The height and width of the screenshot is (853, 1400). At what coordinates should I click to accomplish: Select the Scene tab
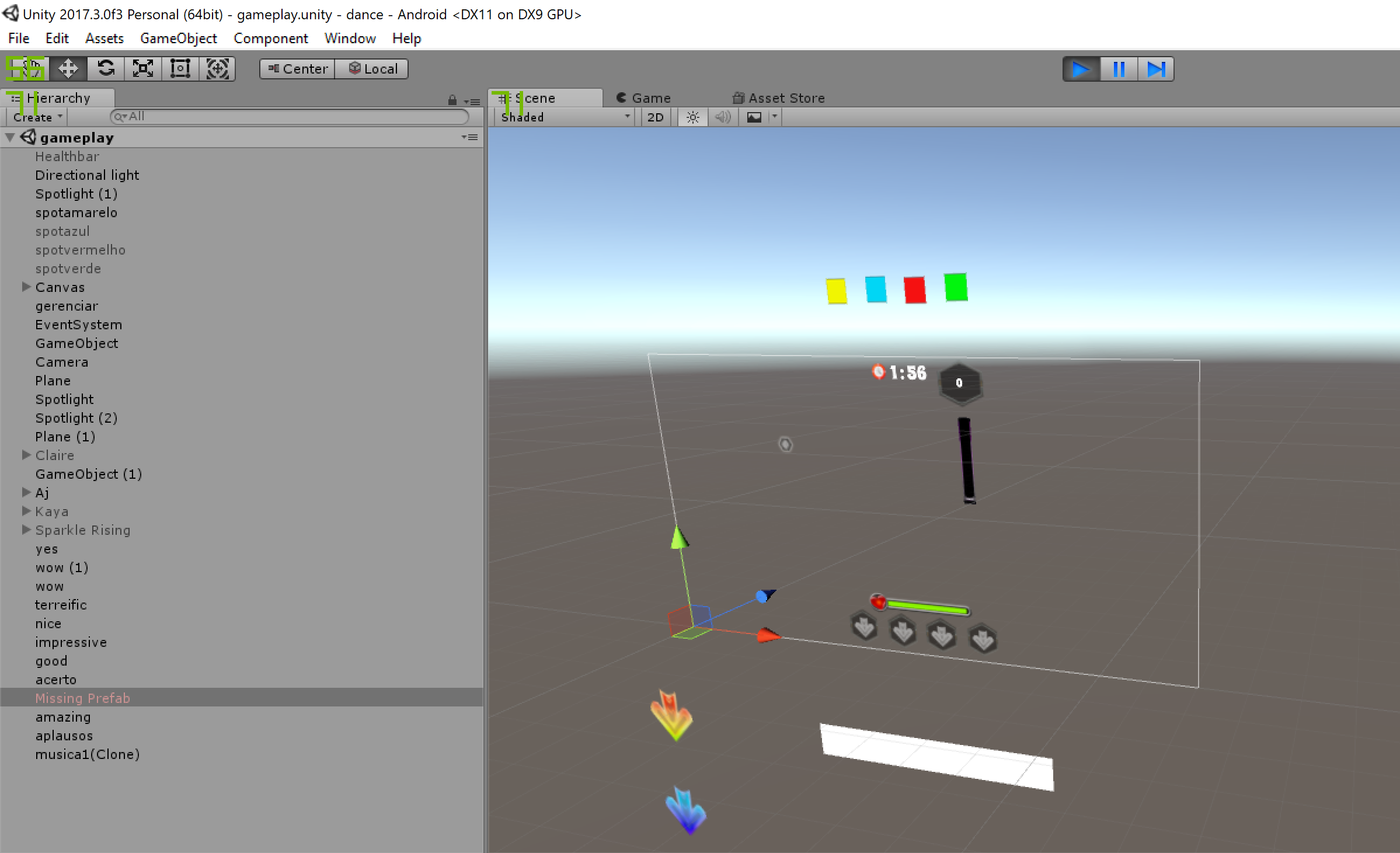[x=546, y=98]
